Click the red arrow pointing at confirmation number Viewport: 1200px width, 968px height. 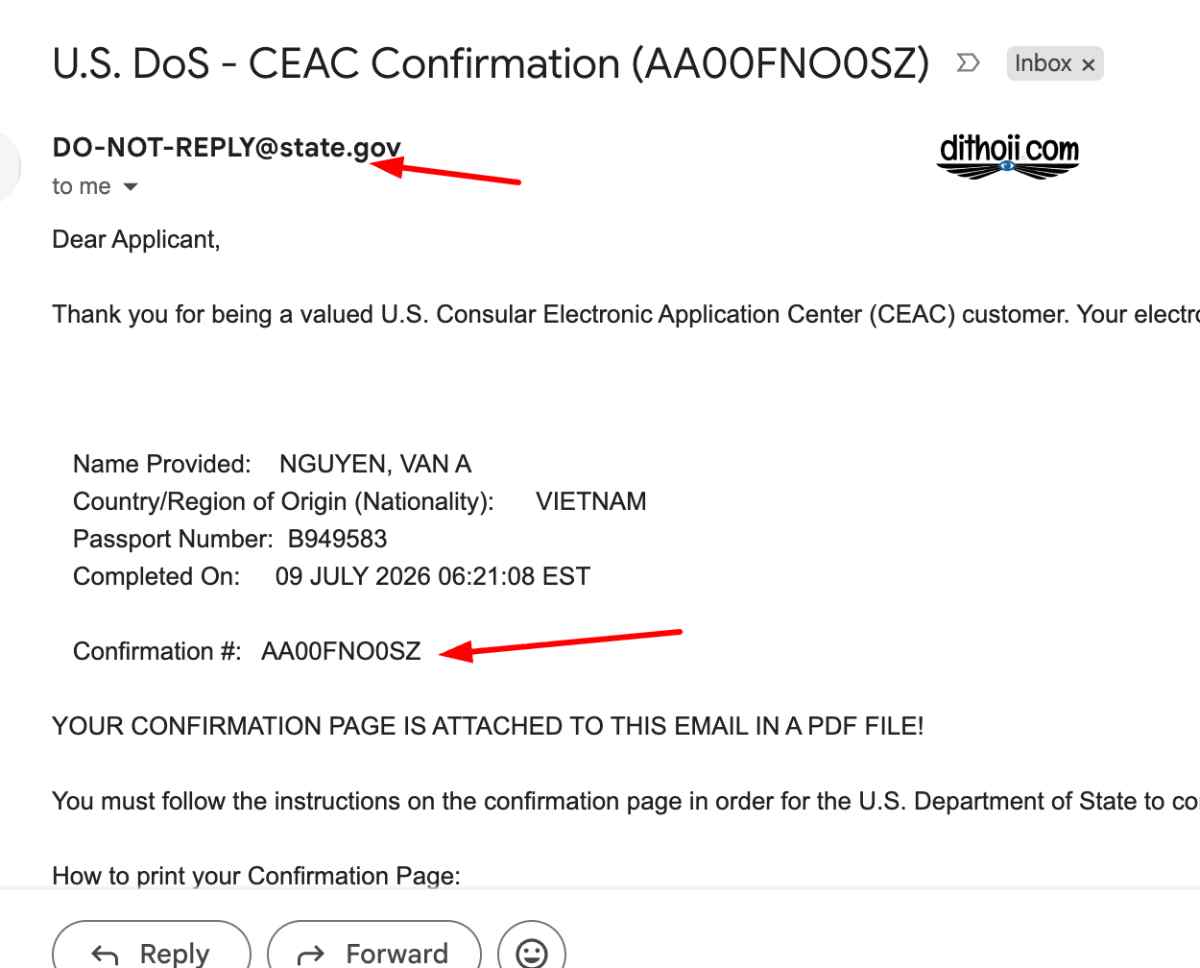562,643
